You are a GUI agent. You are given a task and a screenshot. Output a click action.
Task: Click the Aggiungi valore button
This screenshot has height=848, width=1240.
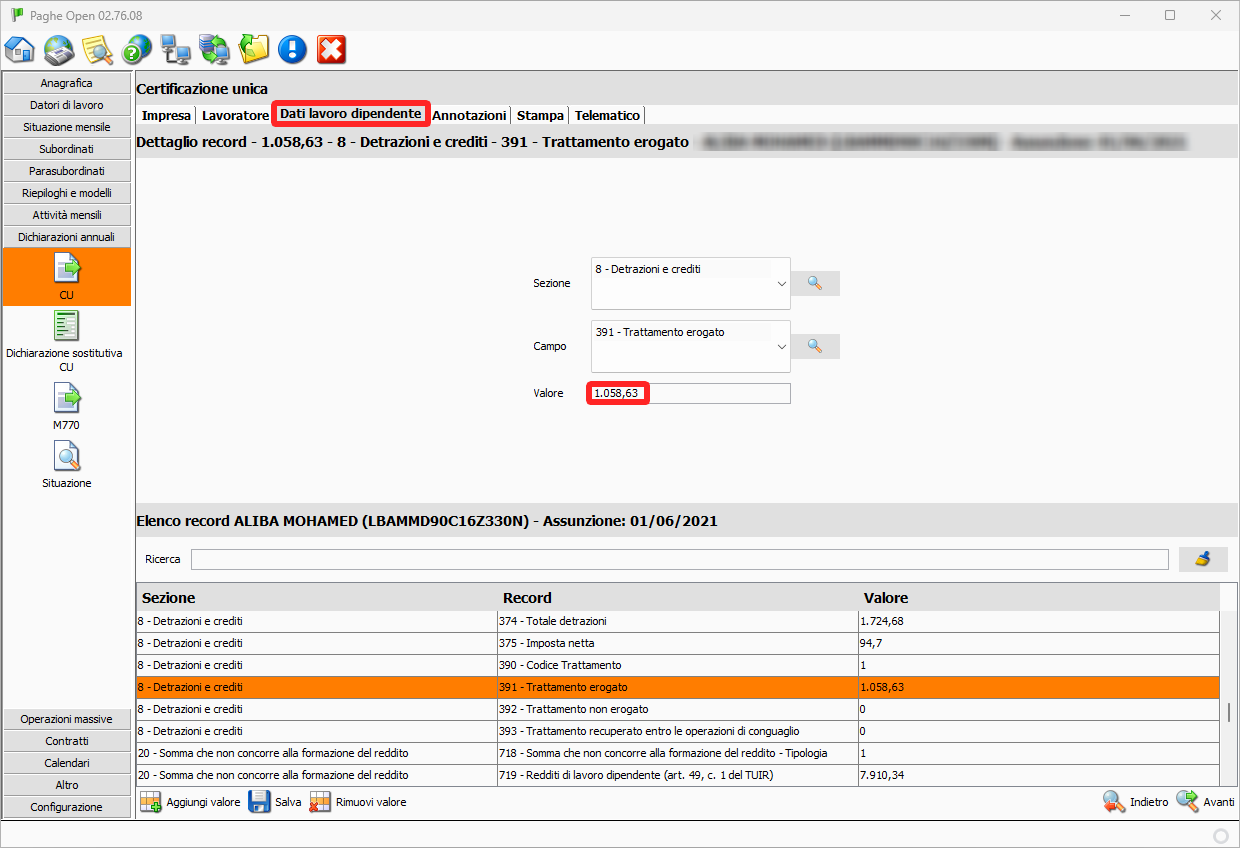[x=190, y=802]
